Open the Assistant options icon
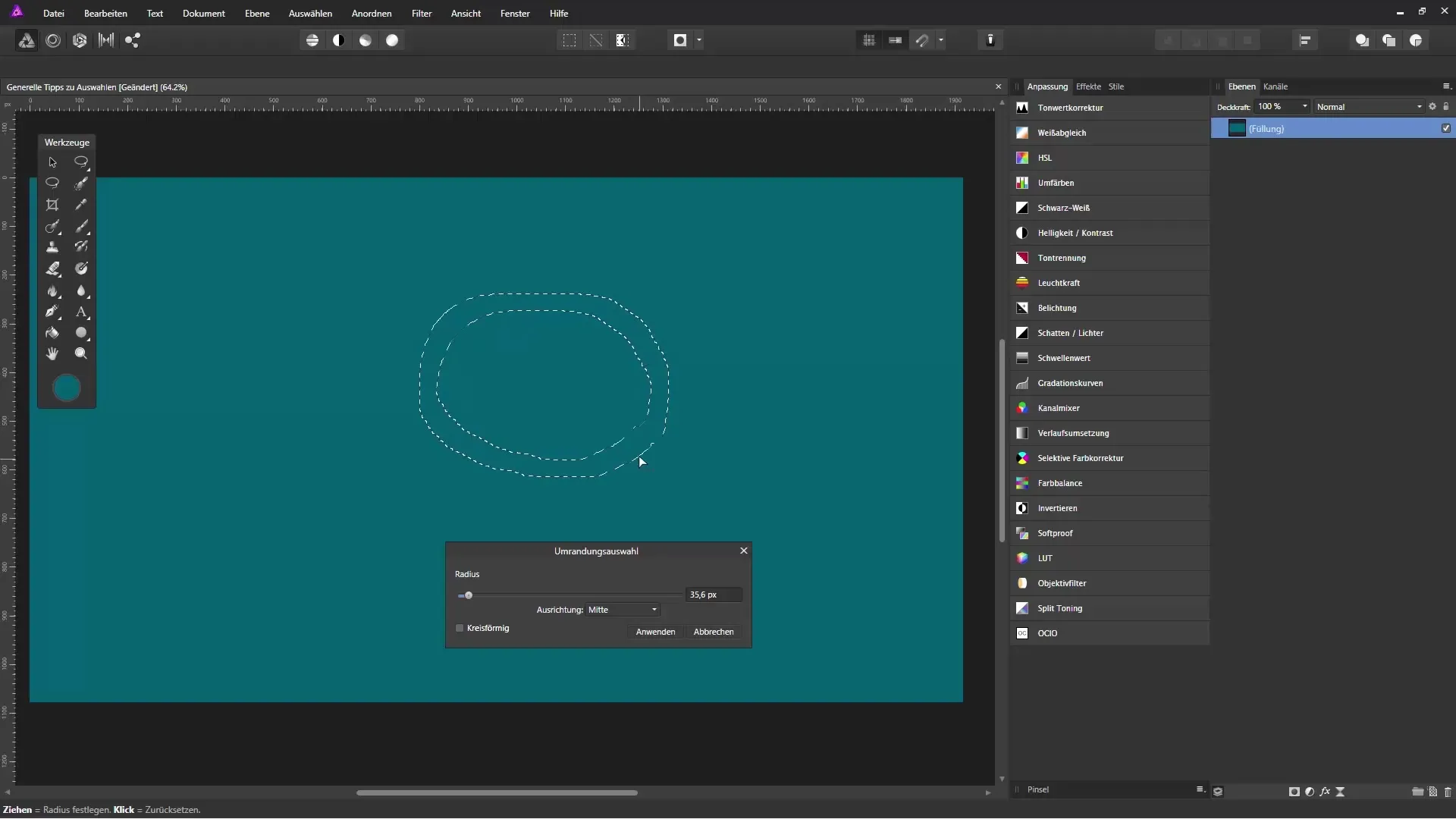This screenshot has width=1456, height=819. [x=990, y=40]
